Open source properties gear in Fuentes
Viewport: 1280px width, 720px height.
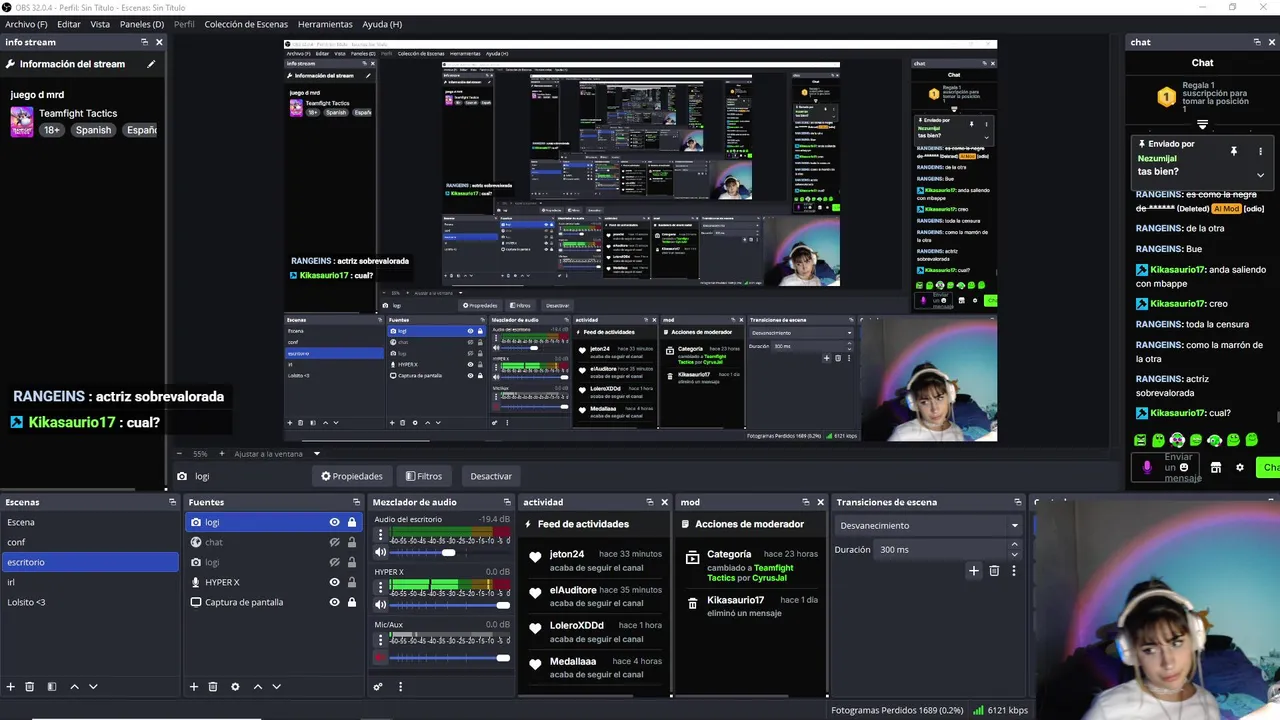235,687
